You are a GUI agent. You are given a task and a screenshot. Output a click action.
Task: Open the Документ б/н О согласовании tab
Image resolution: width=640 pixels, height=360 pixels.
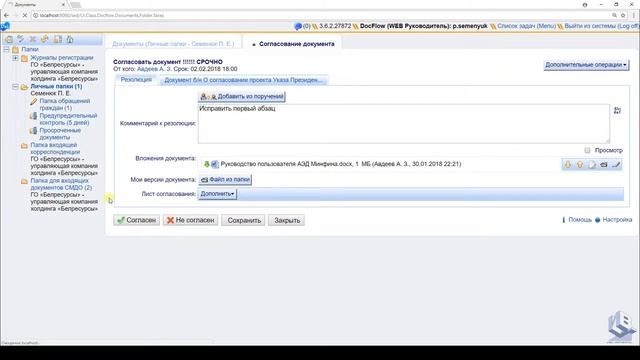244,80
